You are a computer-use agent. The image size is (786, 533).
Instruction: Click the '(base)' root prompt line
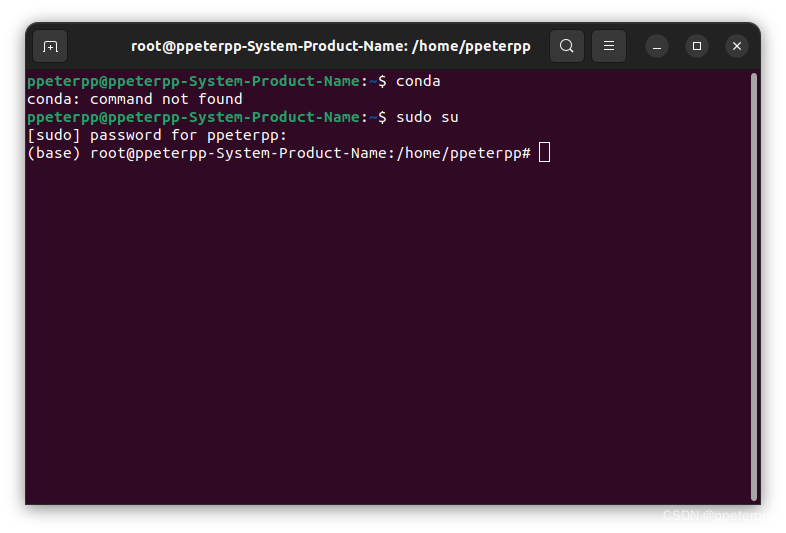click(x=279, y=153)
